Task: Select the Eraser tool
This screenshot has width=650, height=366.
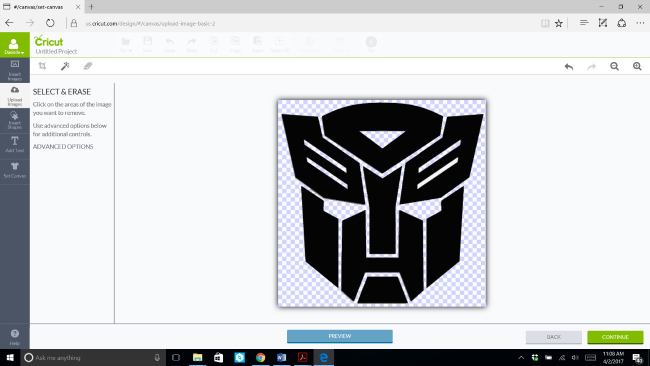Action: click(x=87, y=66)
